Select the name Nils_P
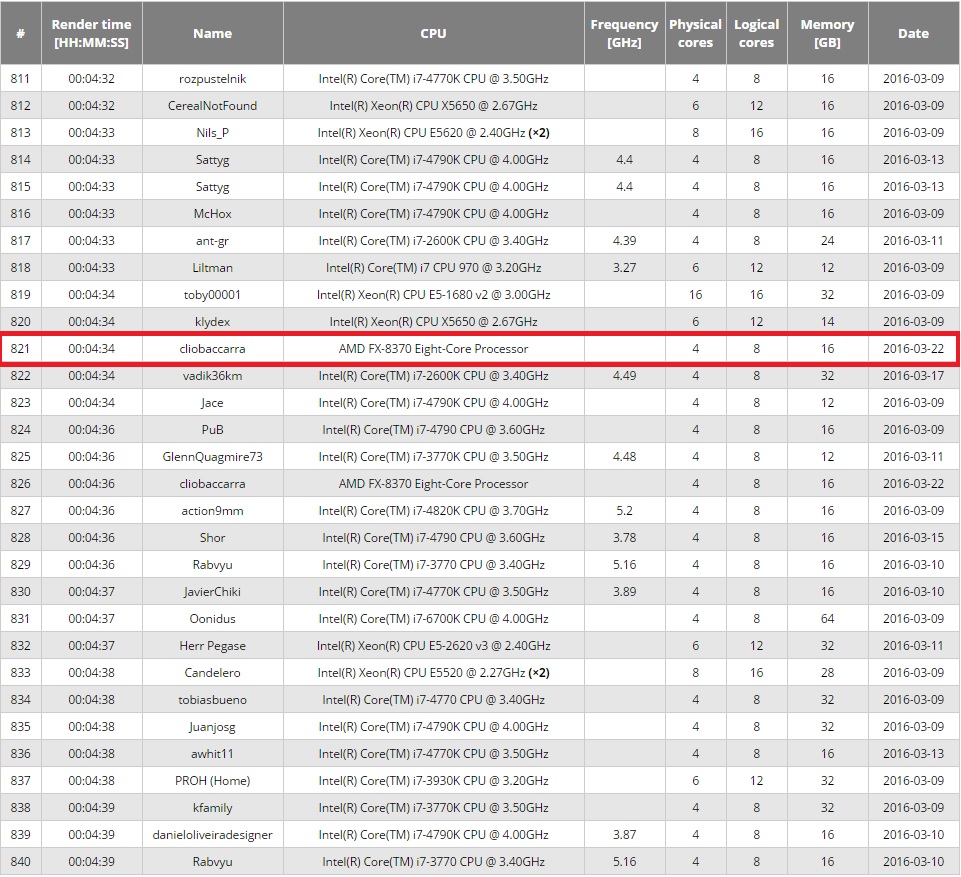The image size is (961, 877). pyautogui.click(x=212, y=132)
